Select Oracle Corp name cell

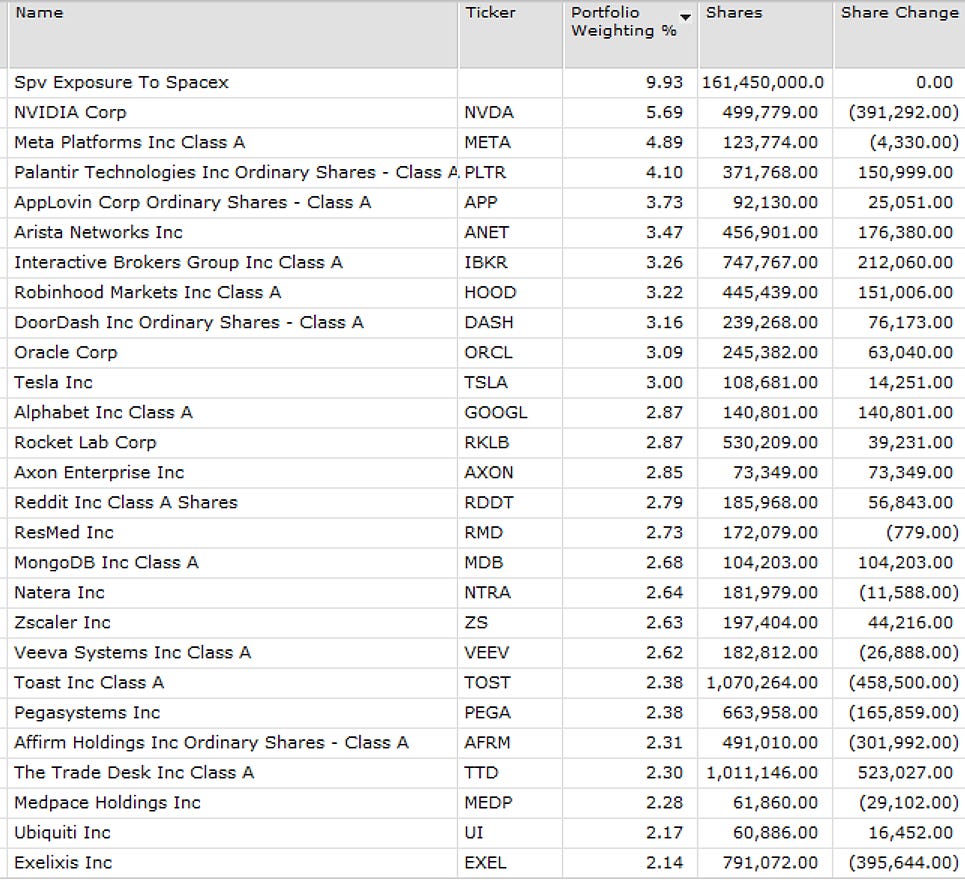[x=66, y=353]
